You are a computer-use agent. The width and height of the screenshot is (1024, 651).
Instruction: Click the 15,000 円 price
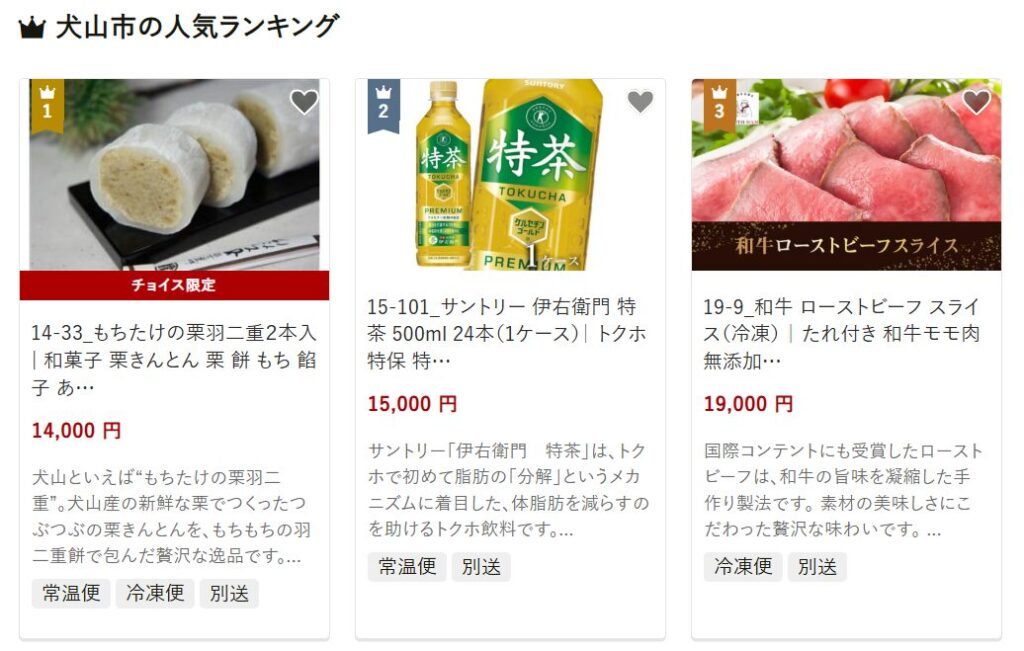(412, 404)
